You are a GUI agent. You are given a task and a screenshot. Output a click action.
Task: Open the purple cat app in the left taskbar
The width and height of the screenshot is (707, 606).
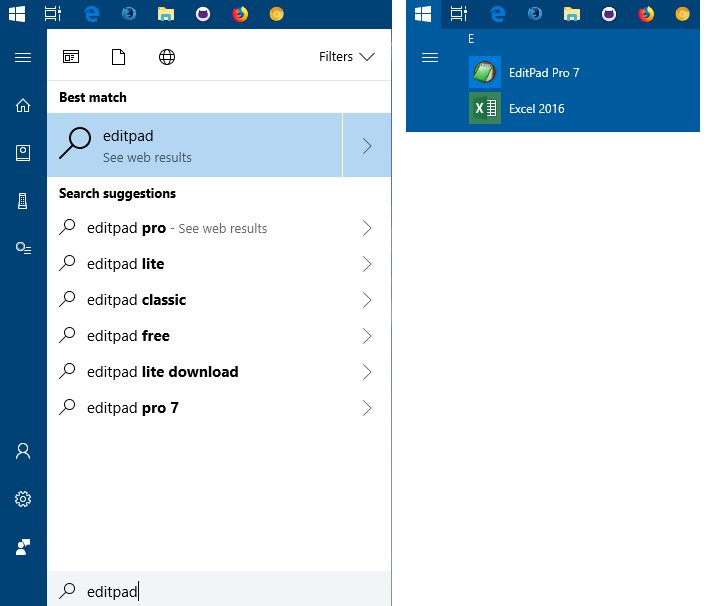[203, 14]
